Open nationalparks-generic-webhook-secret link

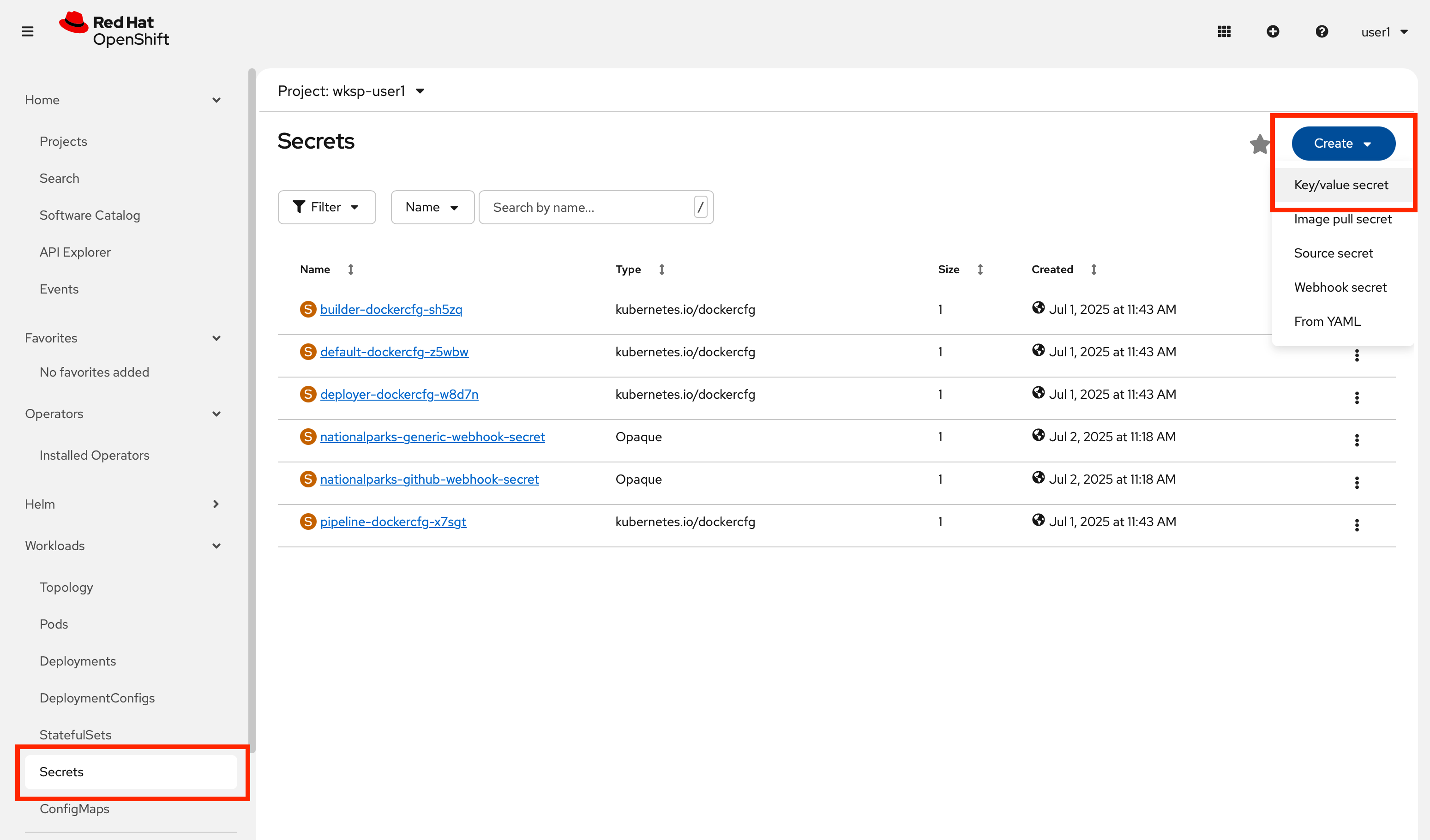pos(432,437)
